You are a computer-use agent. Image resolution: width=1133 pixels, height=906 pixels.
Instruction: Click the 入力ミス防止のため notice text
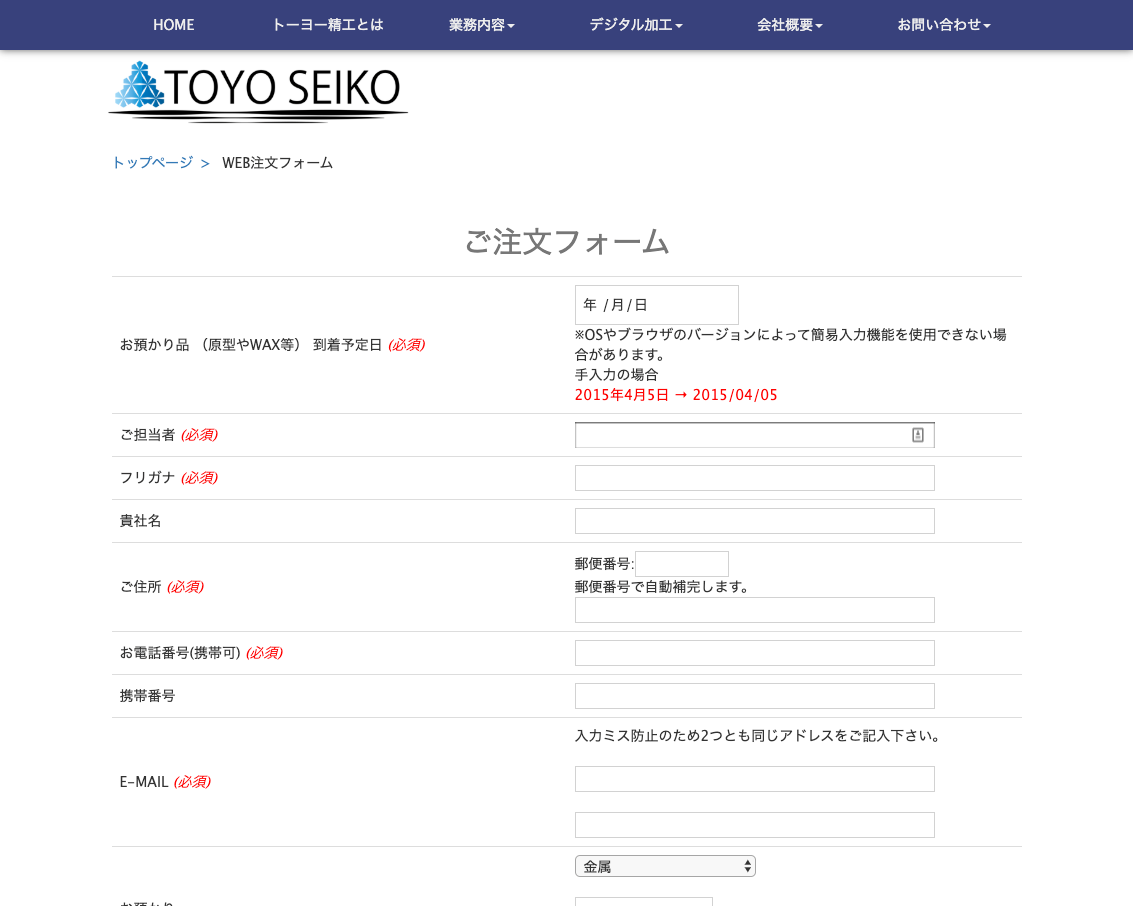point(757,735)
